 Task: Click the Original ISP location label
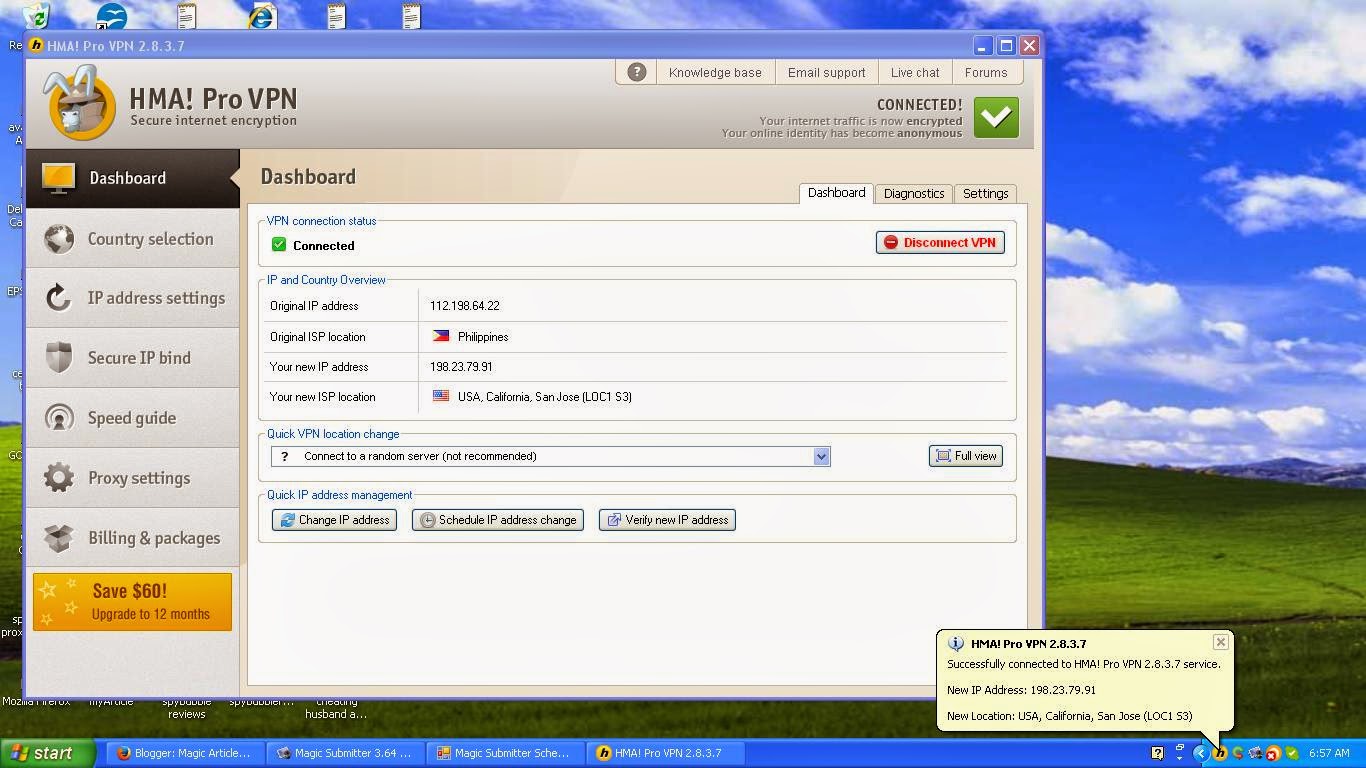(318, 337)
